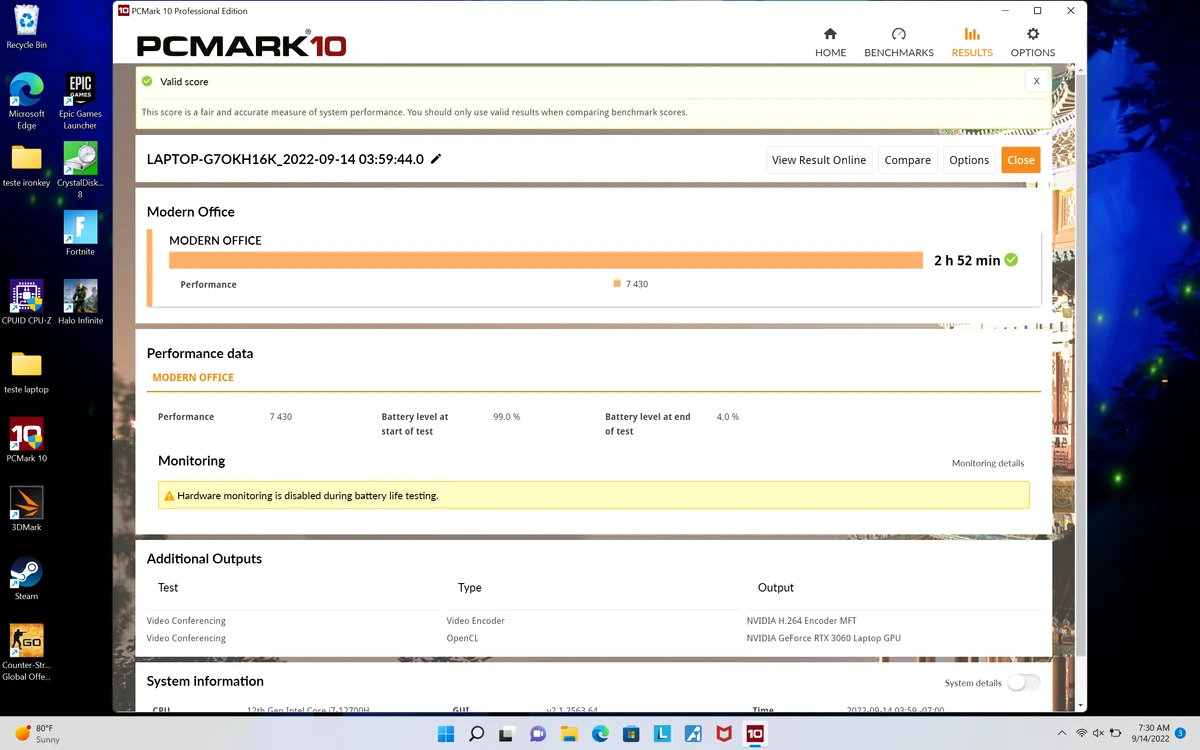Open Steam desktop shortcut
Image resolution: width=1200 pixels, height=750 pixels.
(27, 578)
